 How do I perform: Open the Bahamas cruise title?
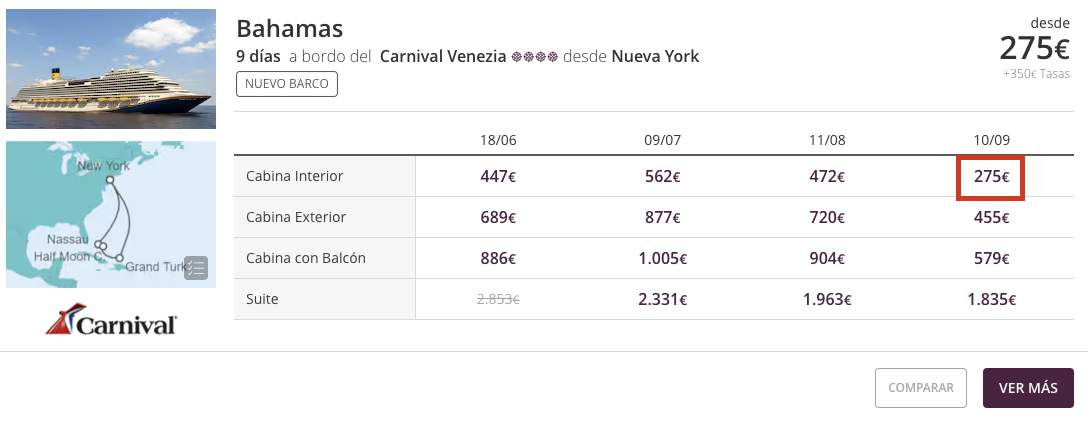(290, 28)
